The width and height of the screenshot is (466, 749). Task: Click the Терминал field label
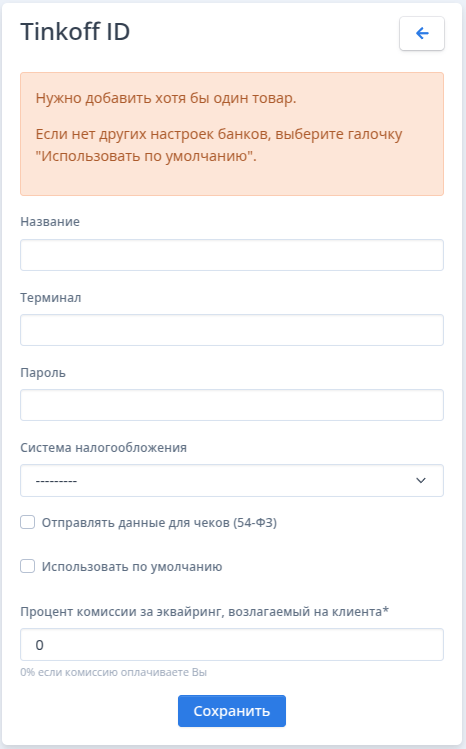pyautogui.click(x=51, y=298)
